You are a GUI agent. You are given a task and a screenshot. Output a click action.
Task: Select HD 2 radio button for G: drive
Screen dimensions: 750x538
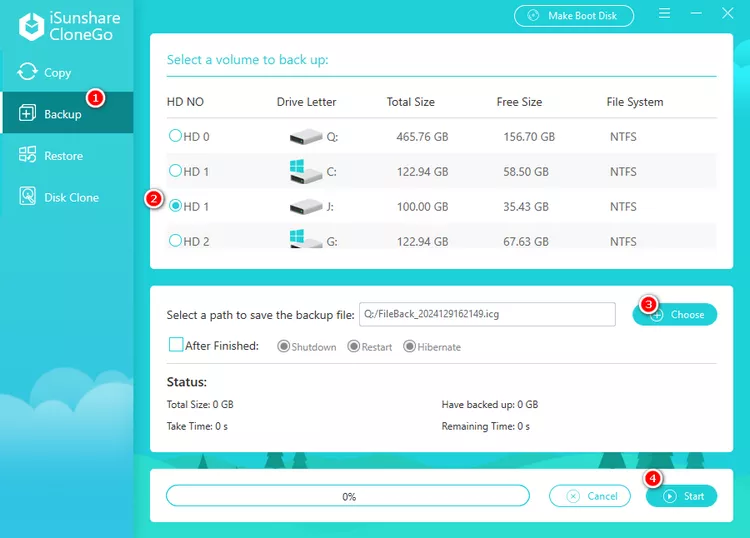pos(175,240)
